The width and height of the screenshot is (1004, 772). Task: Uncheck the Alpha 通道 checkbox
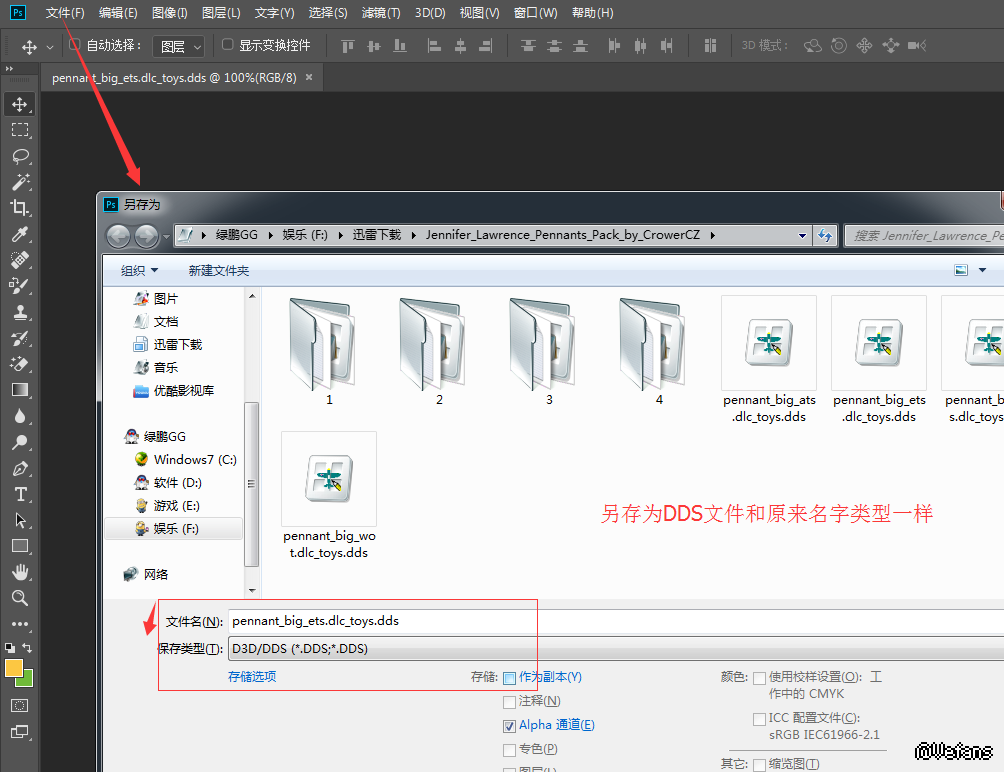click(x=510, y=725)
